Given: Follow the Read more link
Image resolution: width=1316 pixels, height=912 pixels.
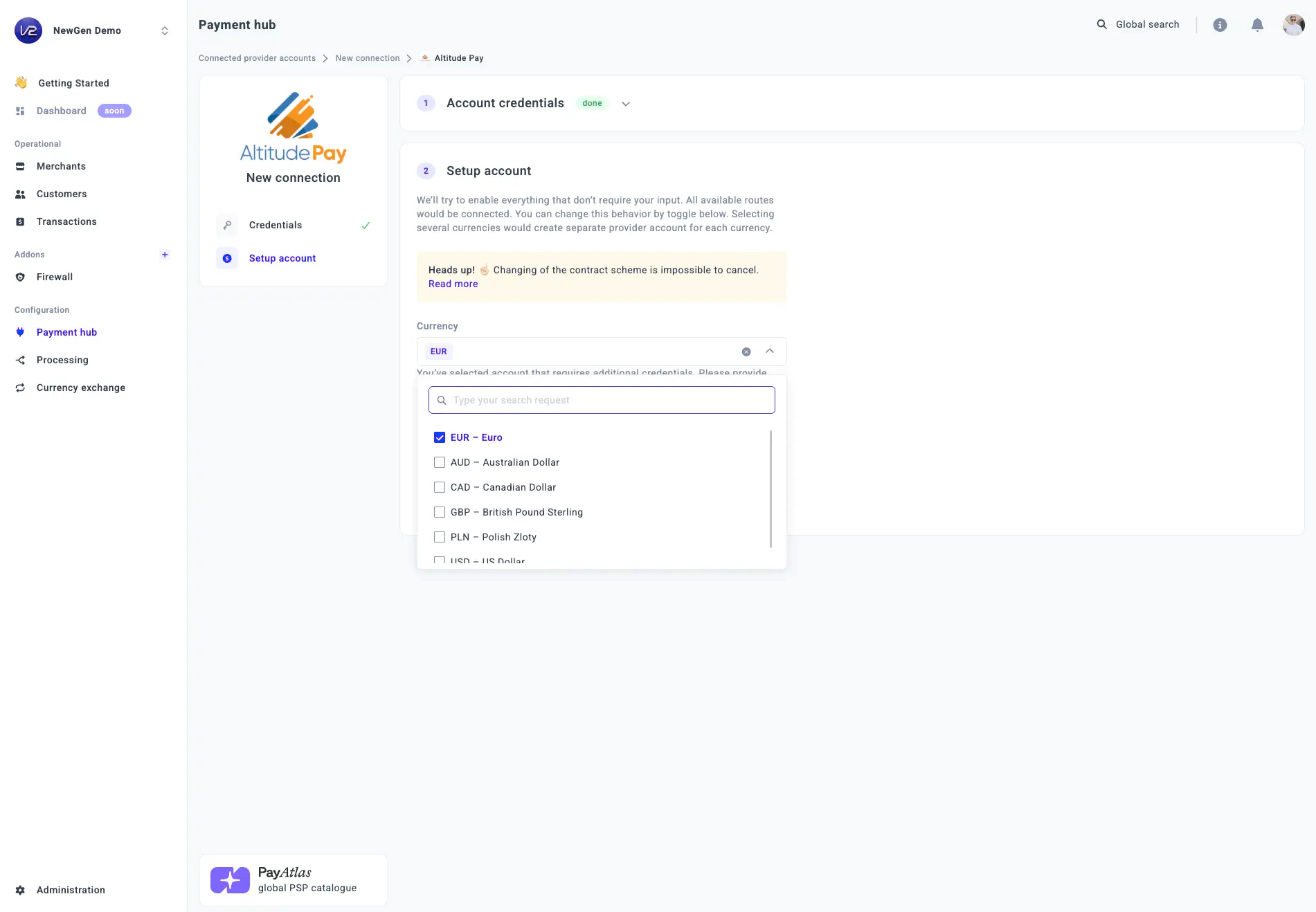Looking at the screenshot, I should 453,284.
